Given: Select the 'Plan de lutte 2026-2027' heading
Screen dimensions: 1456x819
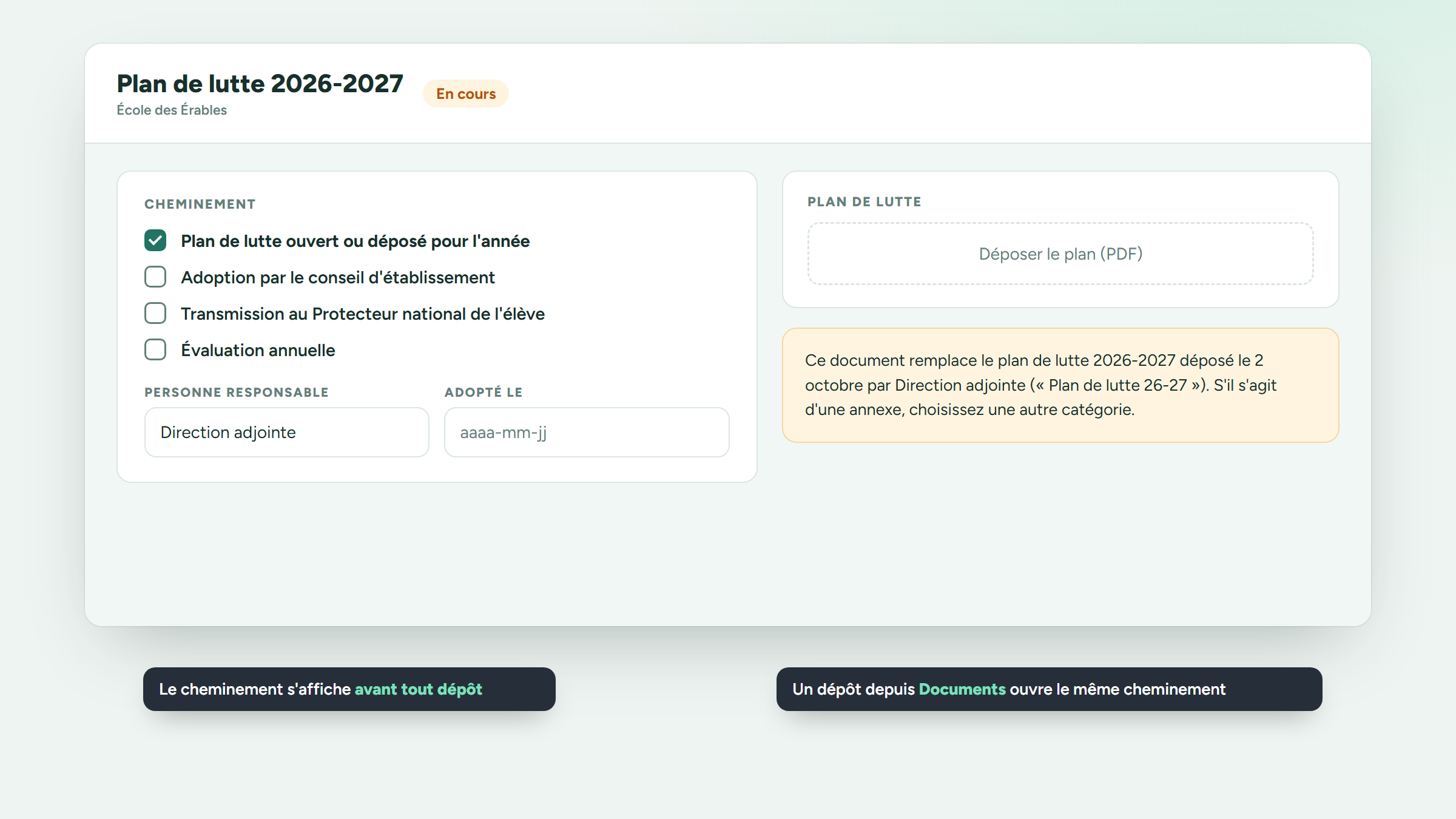Looking at the screenshot, I should (260, 84).
